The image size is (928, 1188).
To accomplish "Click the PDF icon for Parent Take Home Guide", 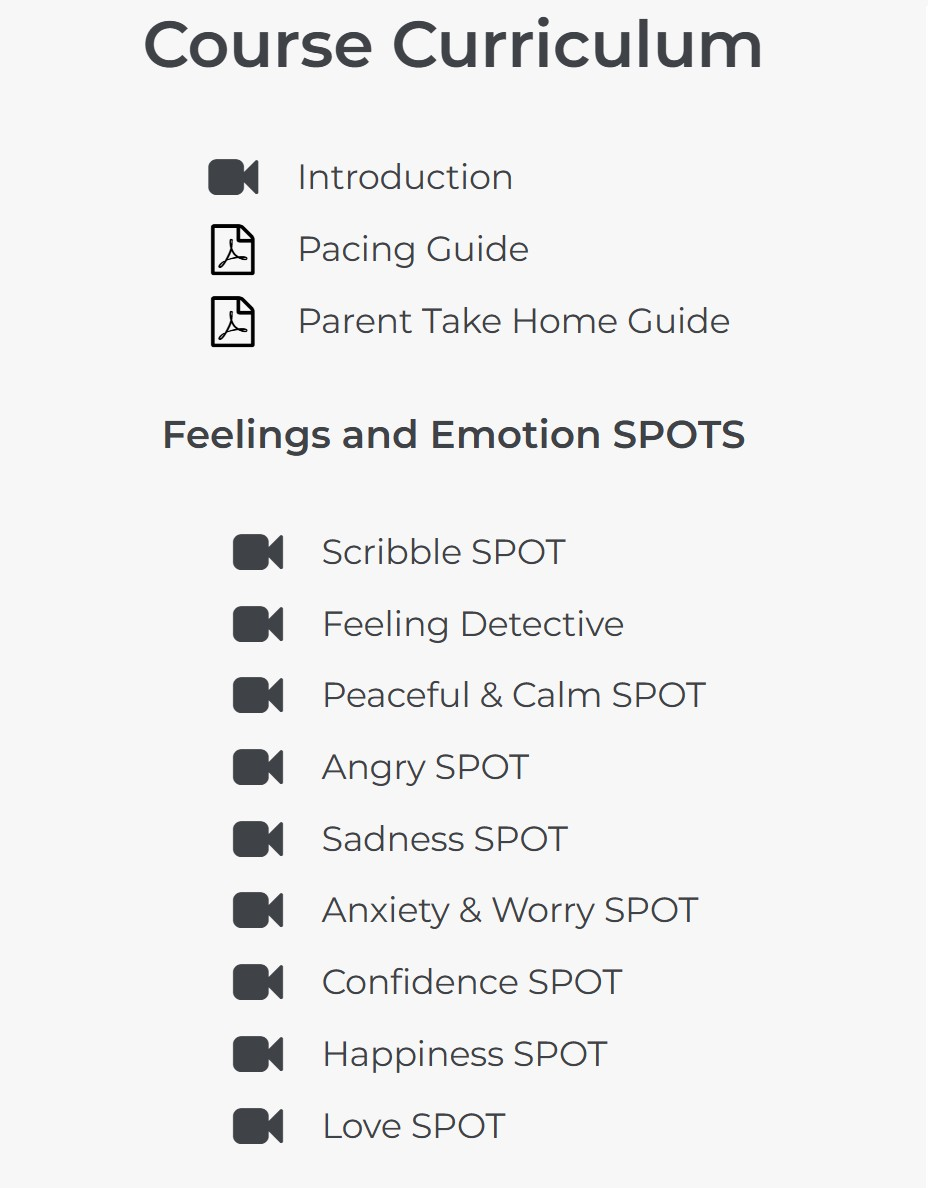I will point(233,322).
